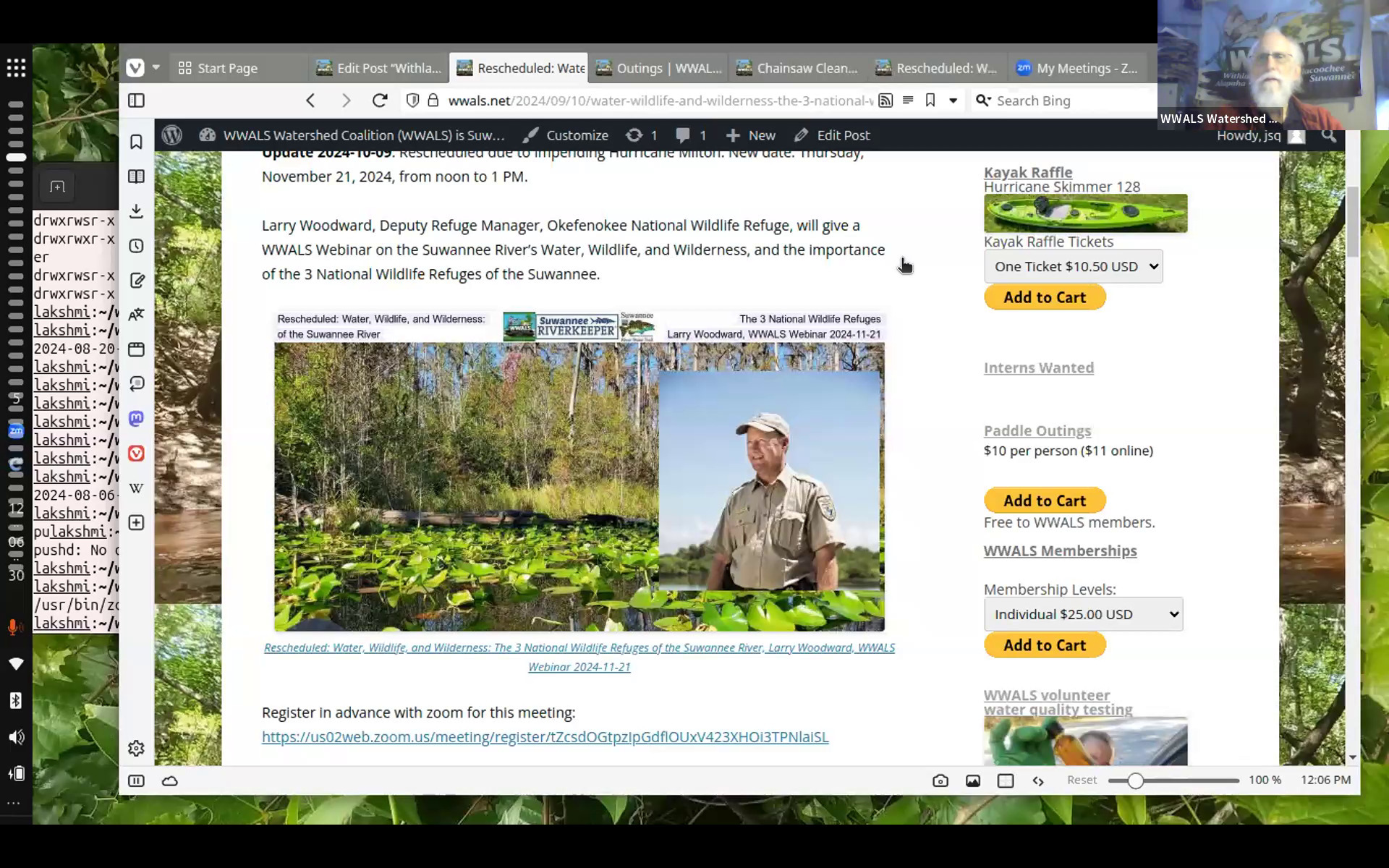Expand the address bar dropdown arrow
1389x868 pixels.
(953, 101)
